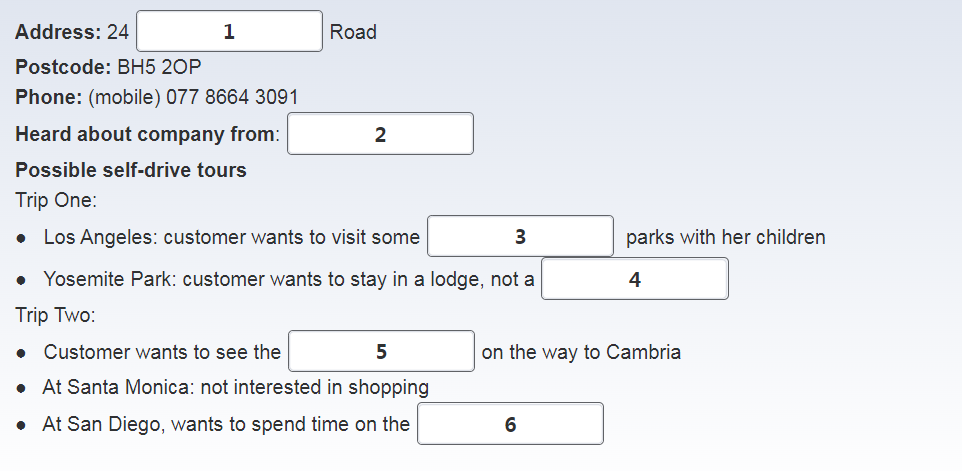Click blank 1 for the road name
962x471 pixels.
tap(229, 31)
